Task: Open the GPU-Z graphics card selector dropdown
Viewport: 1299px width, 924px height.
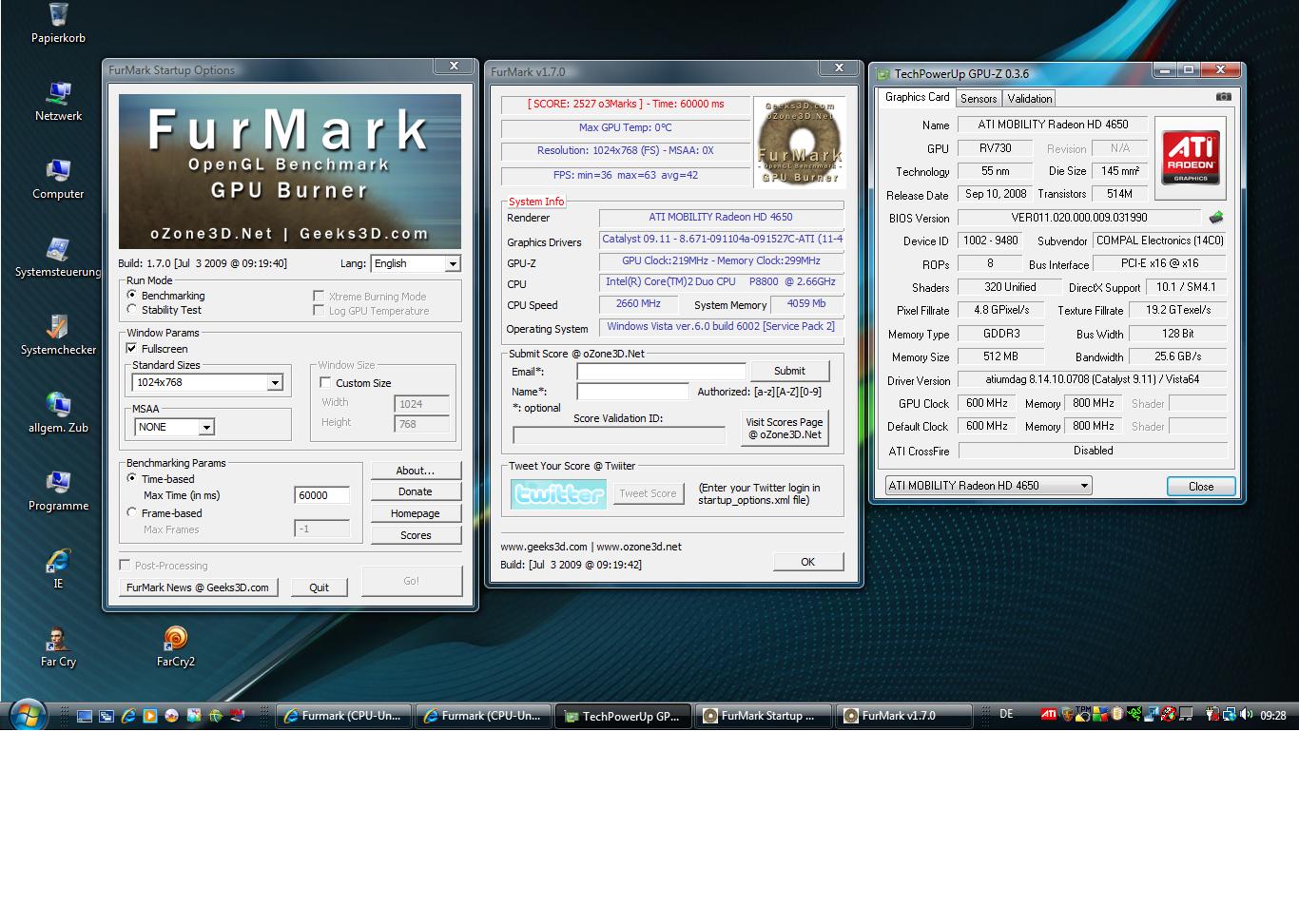Action: 988,485
